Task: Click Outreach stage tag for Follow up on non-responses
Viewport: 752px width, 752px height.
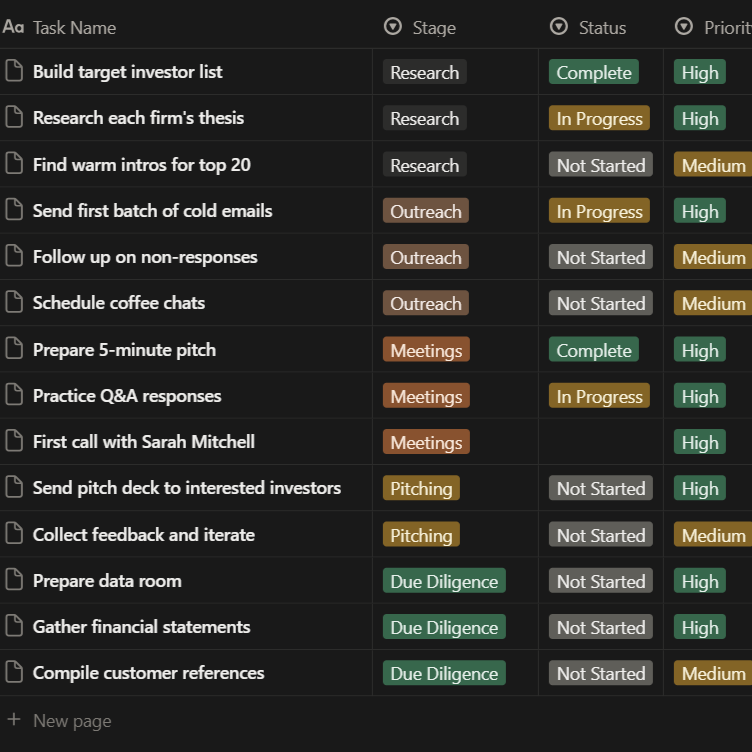Action: click(x=425, y=257)
